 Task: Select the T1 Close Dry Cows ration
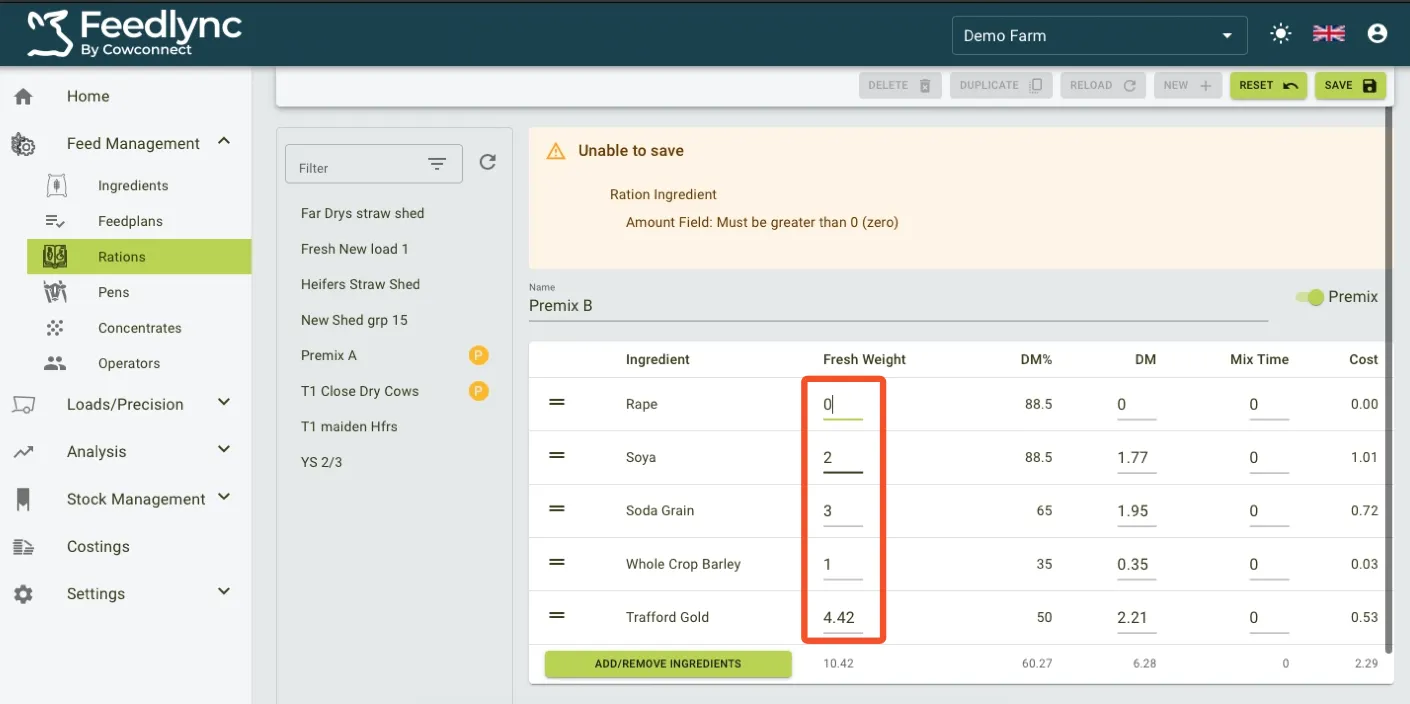pos(360,391)
